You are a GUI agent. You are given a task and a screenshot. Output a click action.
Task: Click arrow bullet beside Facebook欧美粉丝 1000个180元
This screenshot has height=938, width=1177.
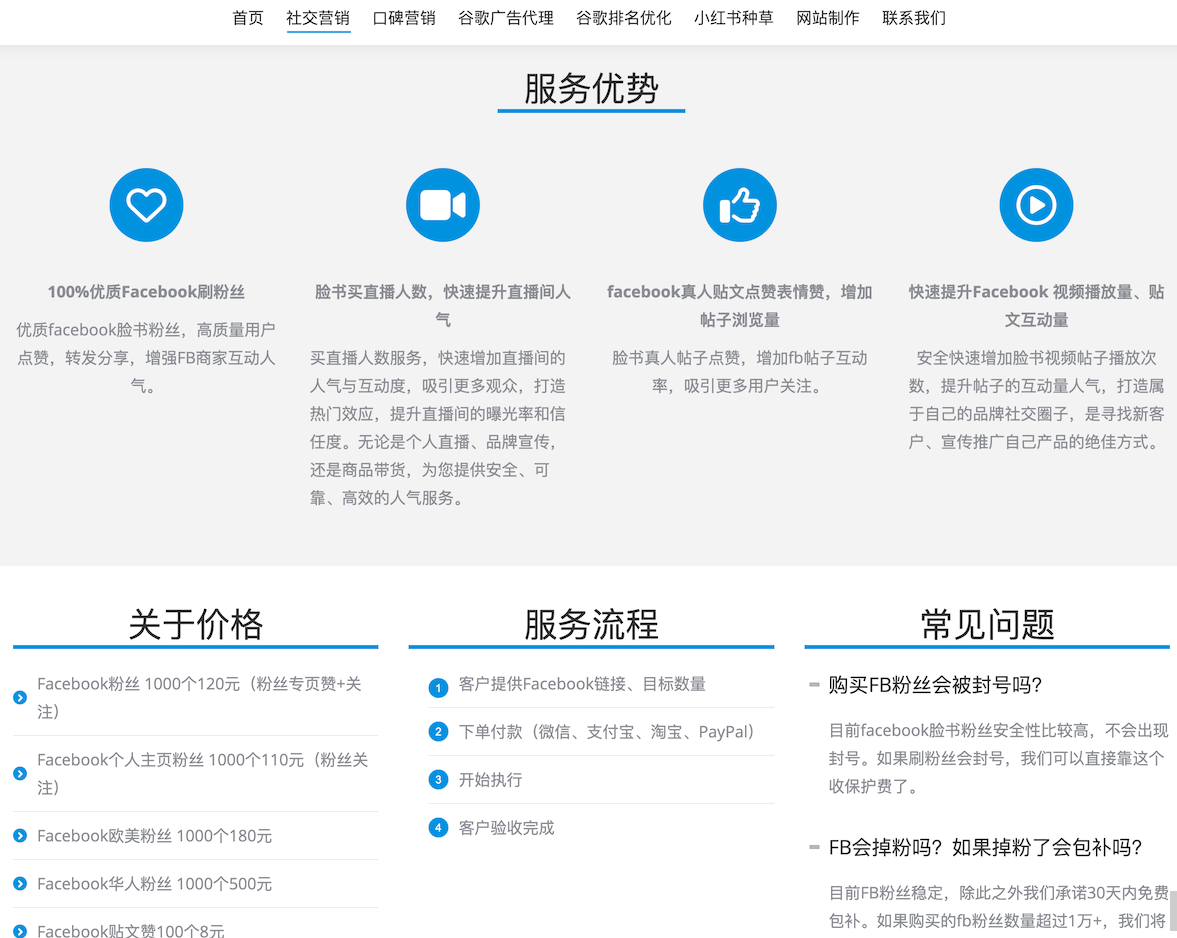[x=20, y=836]
